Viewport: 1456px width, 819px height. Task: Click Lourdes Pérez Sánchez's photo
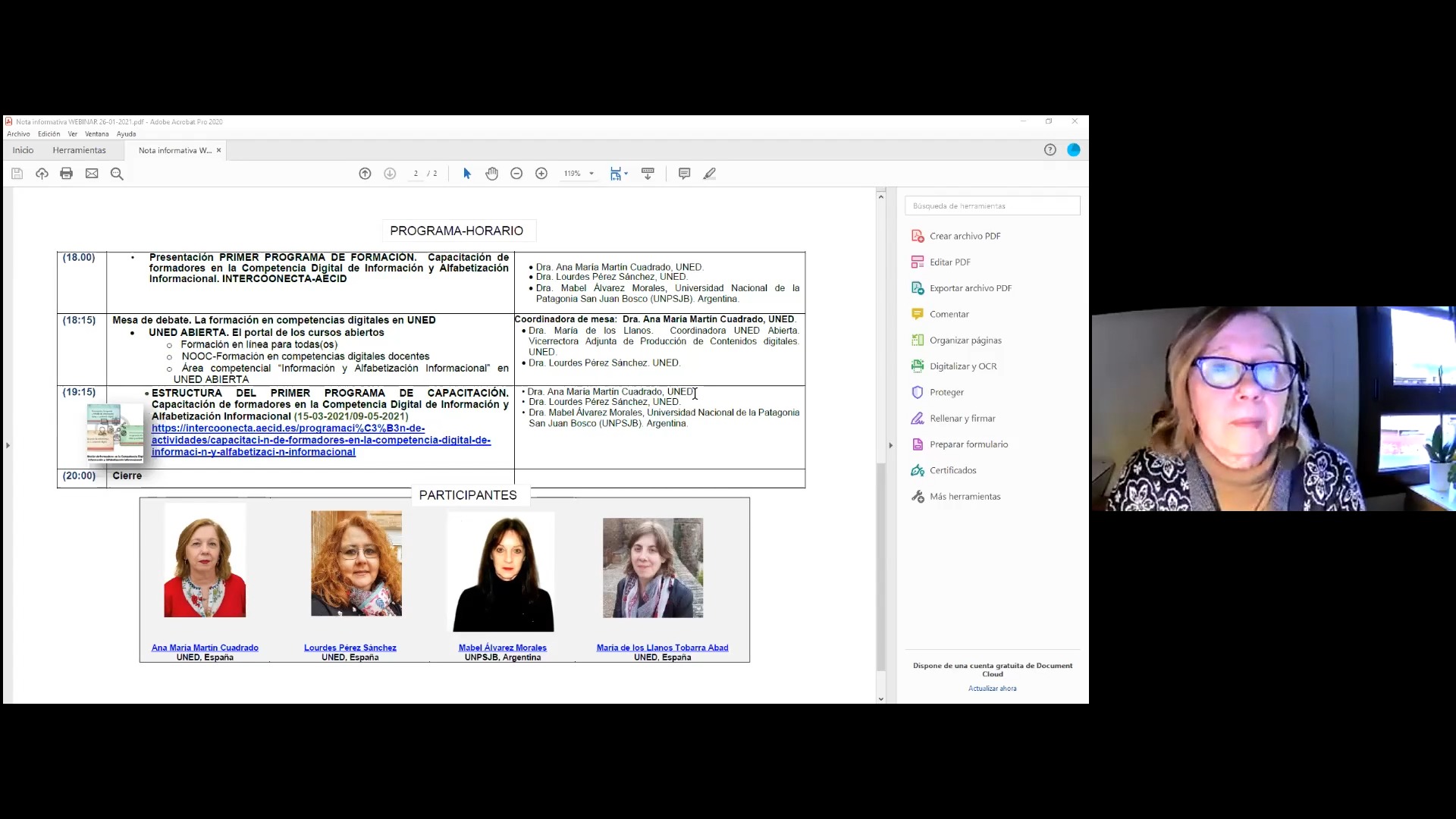click(356, 563)
